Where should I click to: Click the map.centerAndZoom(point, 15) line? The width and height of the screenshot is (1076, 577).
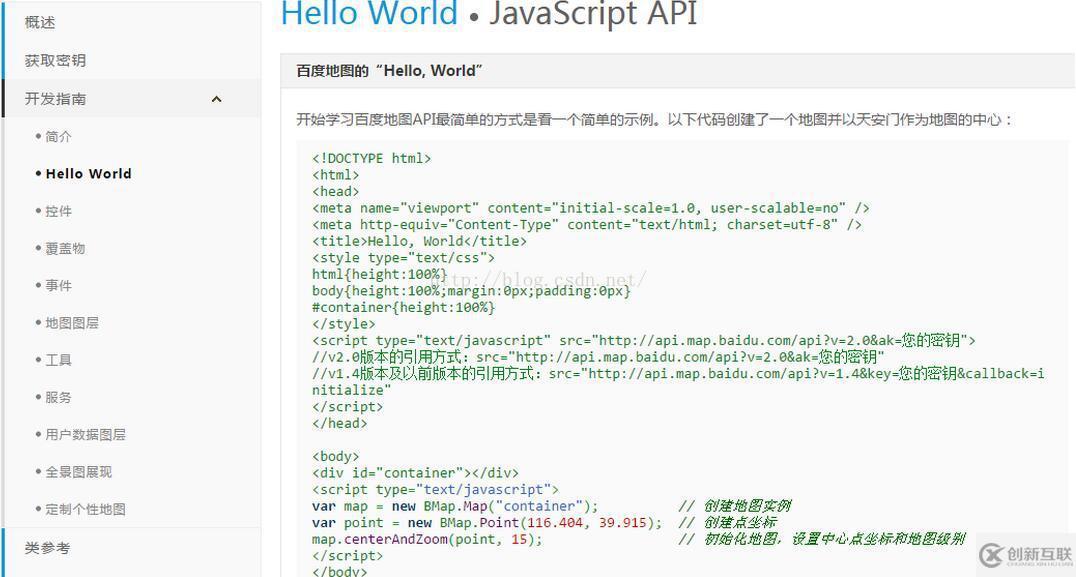tap(427, 539)
